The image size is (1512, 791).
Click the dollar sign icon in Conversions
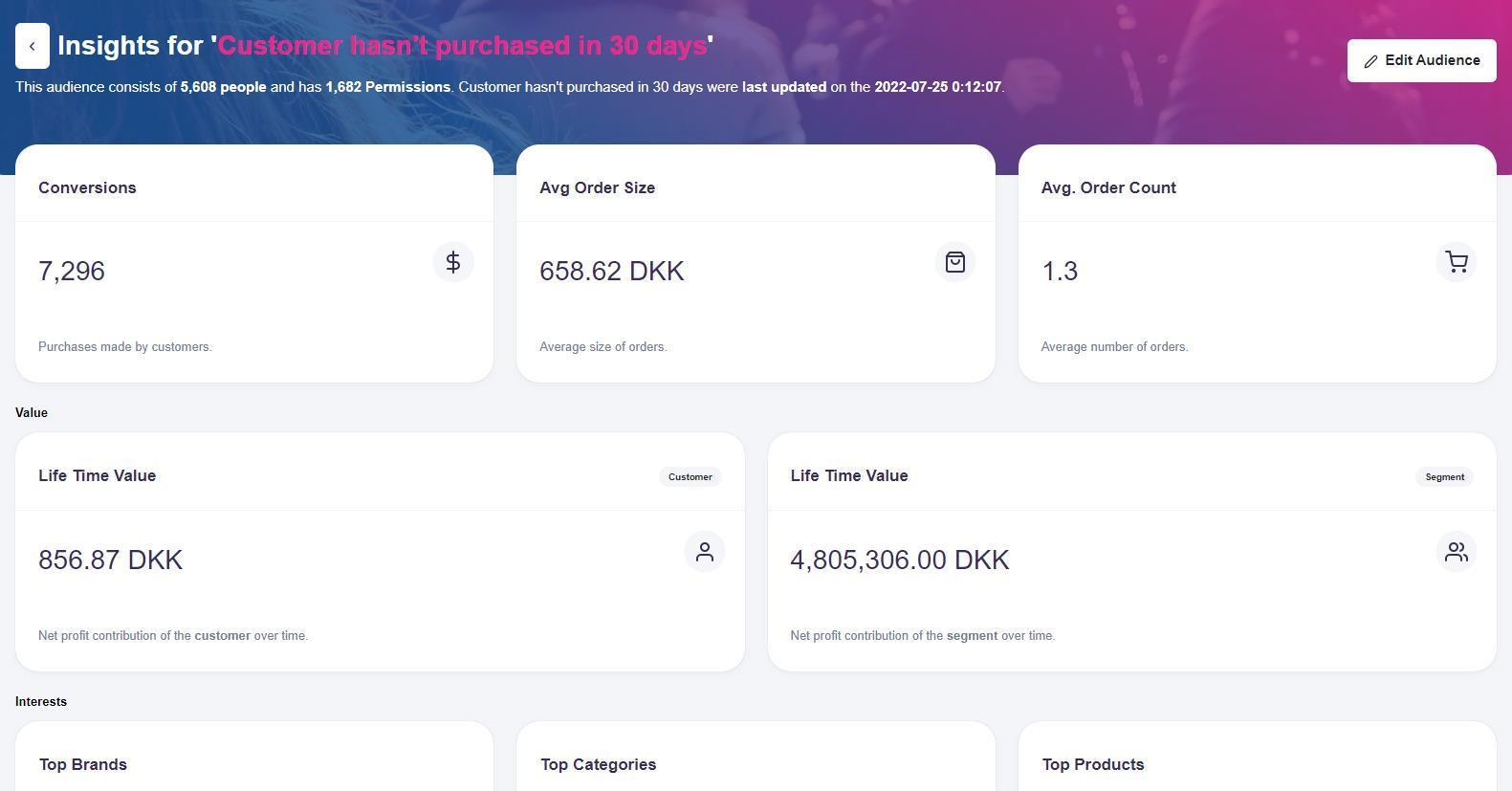[453, 262]
